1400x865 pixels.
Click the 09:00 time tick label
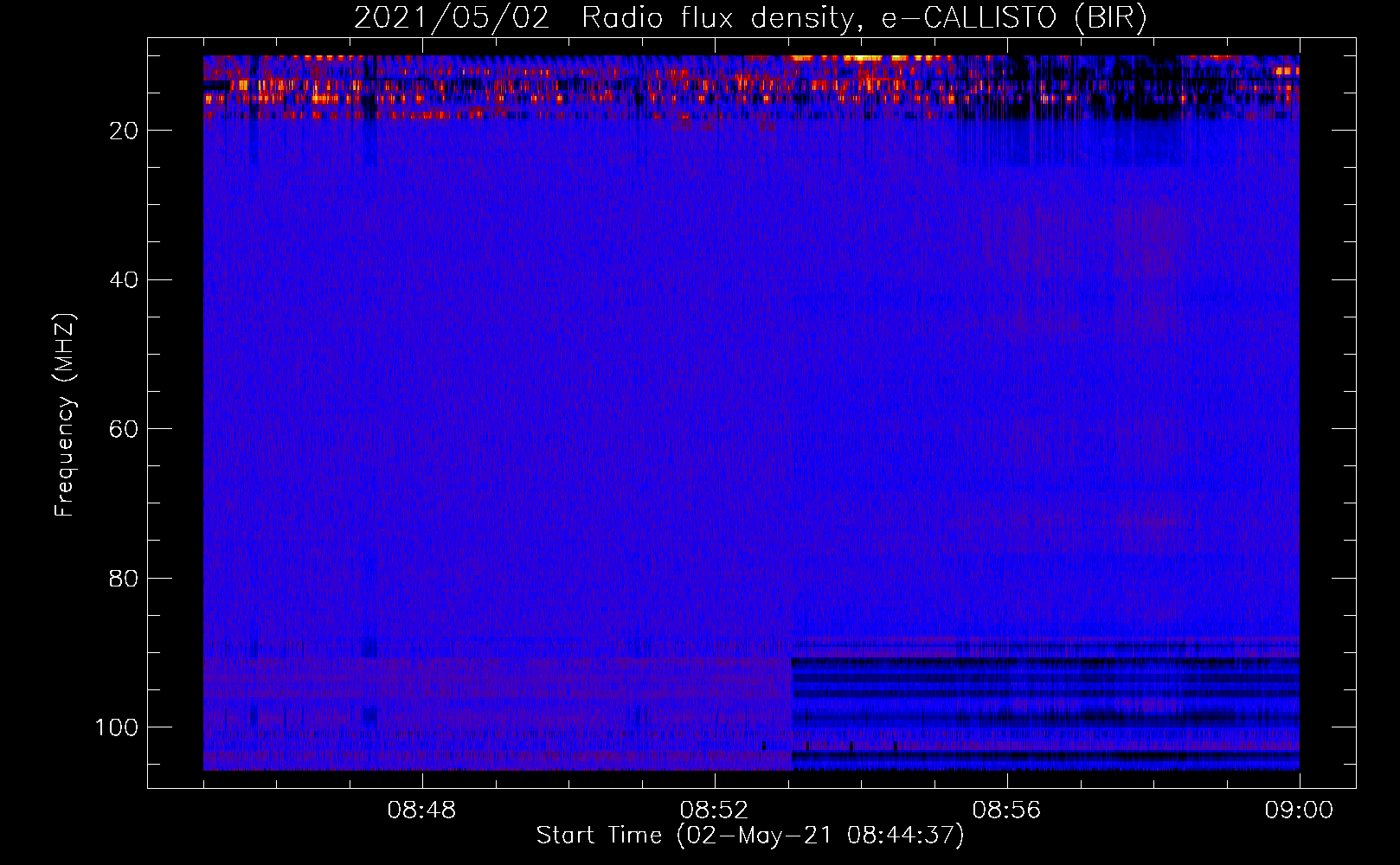[1299, 811]
